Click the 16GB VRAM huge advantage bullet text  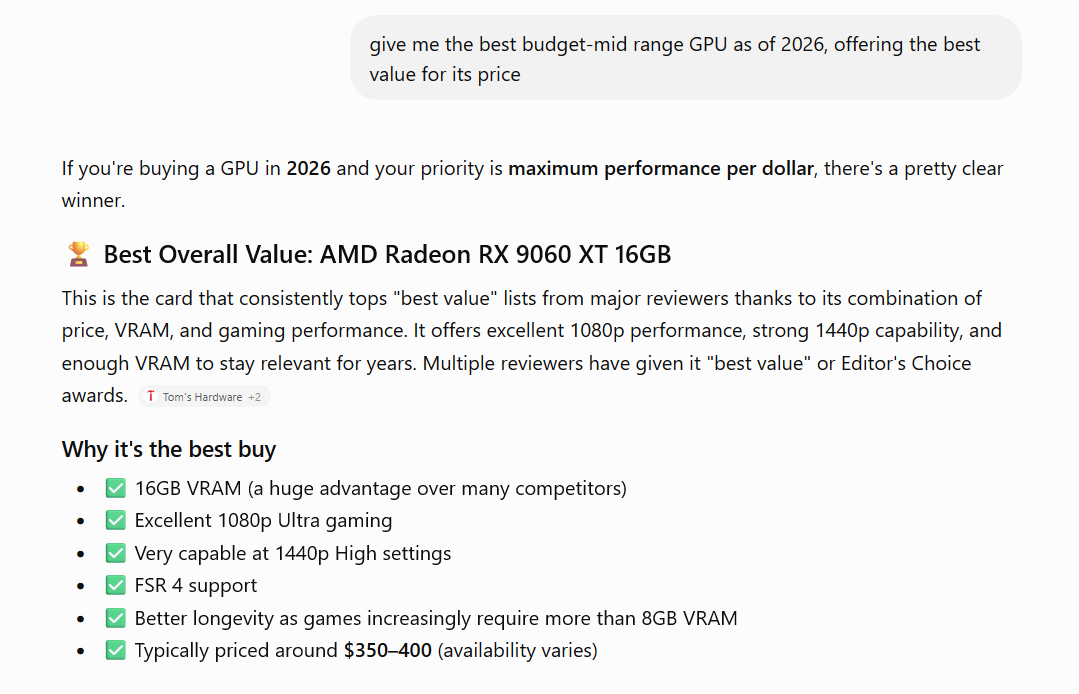(381, 488)
